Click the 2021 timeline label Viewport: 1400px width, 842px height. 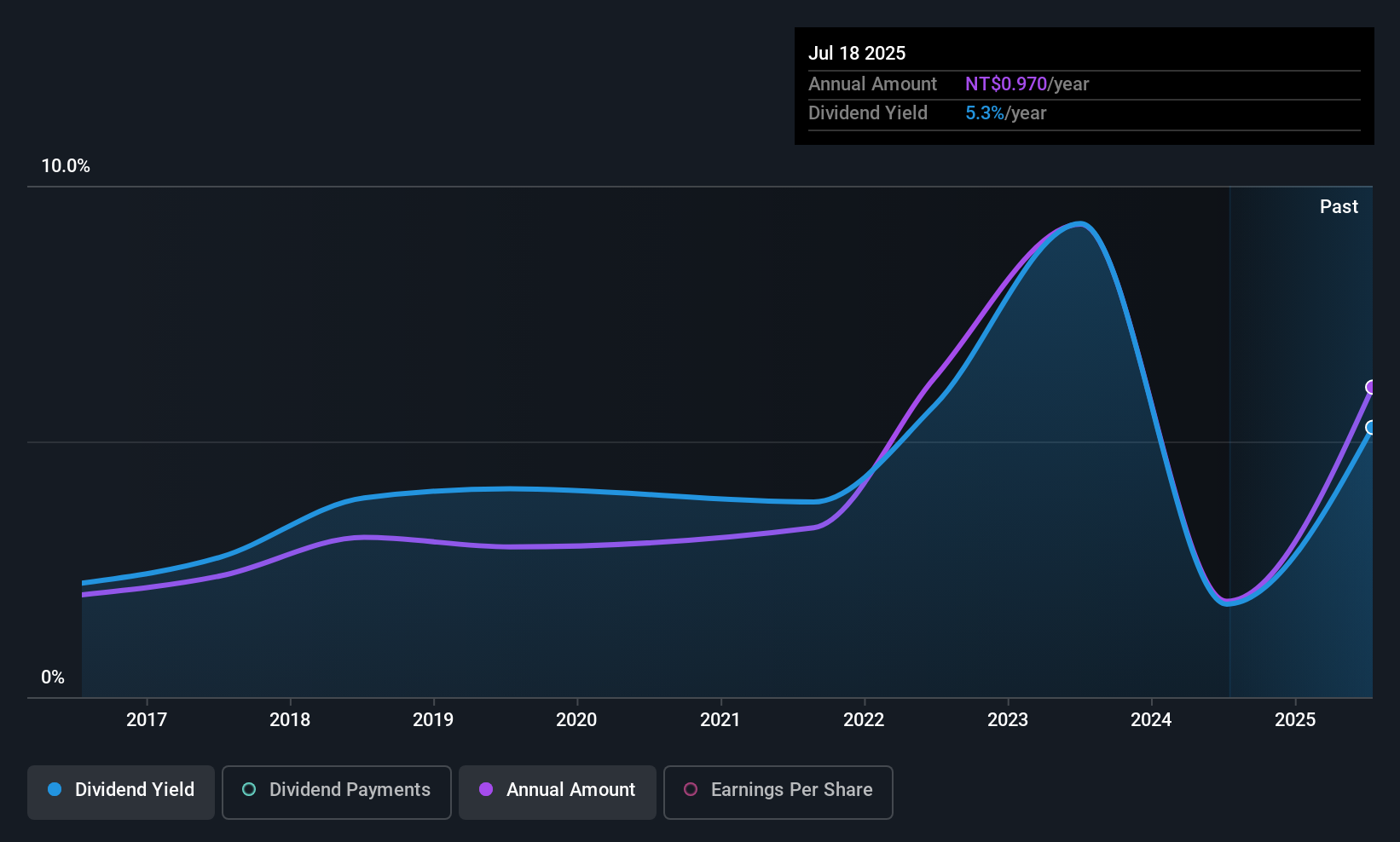pyautogui.click(x=720, y=719)
